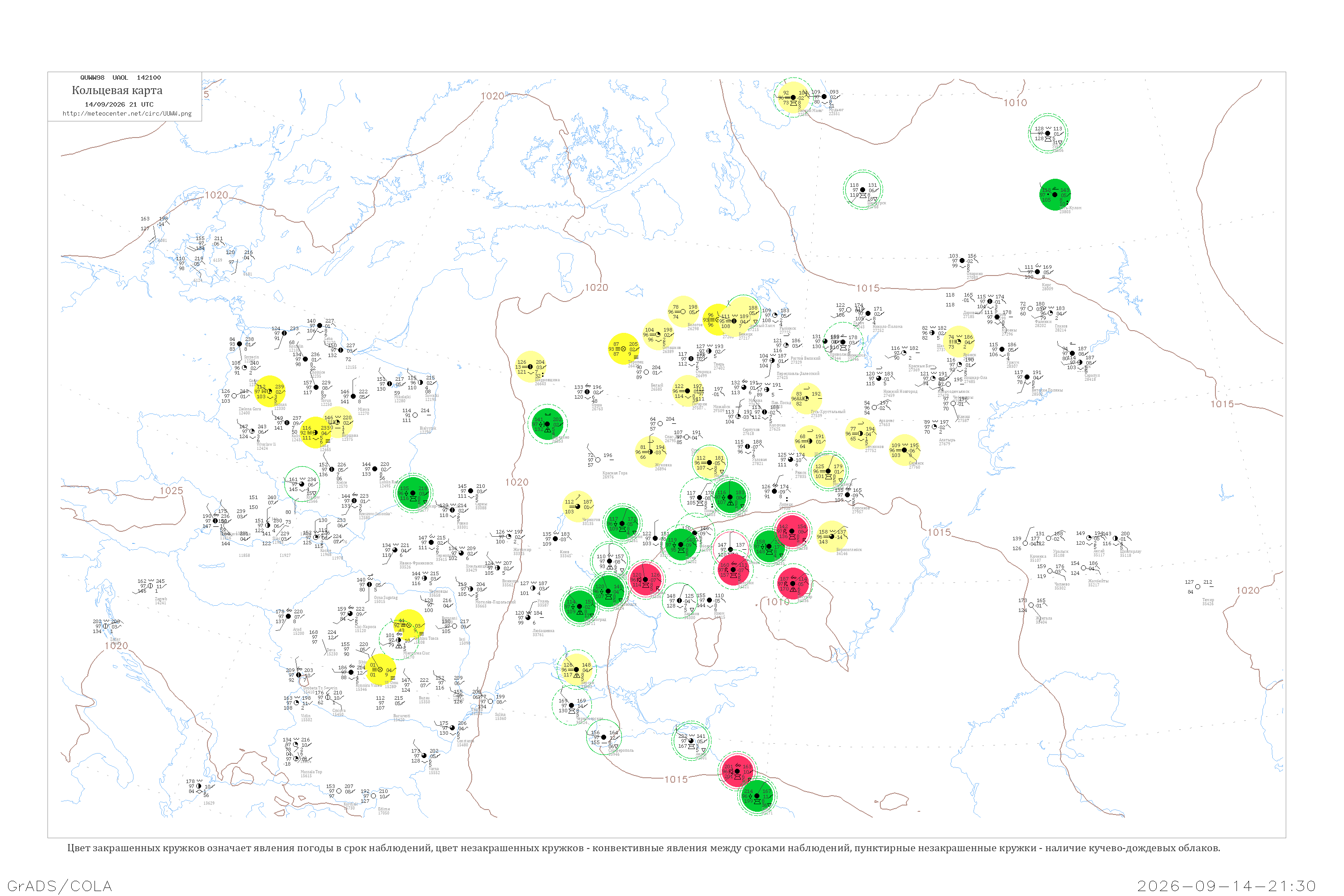Select the Шенкурск station marker
The image size is (1344, 896).
(x=863, y=190)
